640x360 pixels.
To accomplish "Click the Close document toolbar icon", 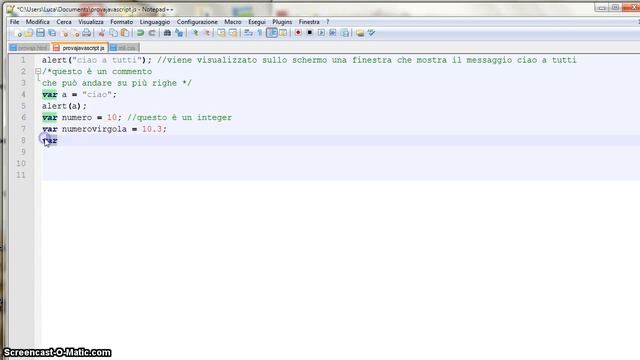I will tap(64, 33).
